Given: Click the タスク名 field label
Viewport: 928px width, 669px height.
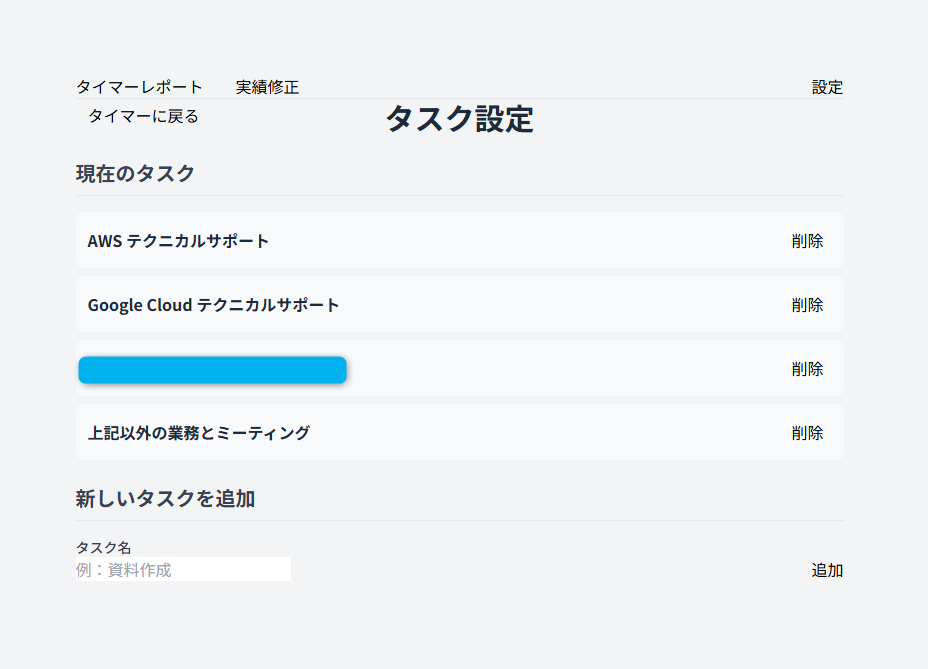Looking at the screenshot, I should coord(104,547).
